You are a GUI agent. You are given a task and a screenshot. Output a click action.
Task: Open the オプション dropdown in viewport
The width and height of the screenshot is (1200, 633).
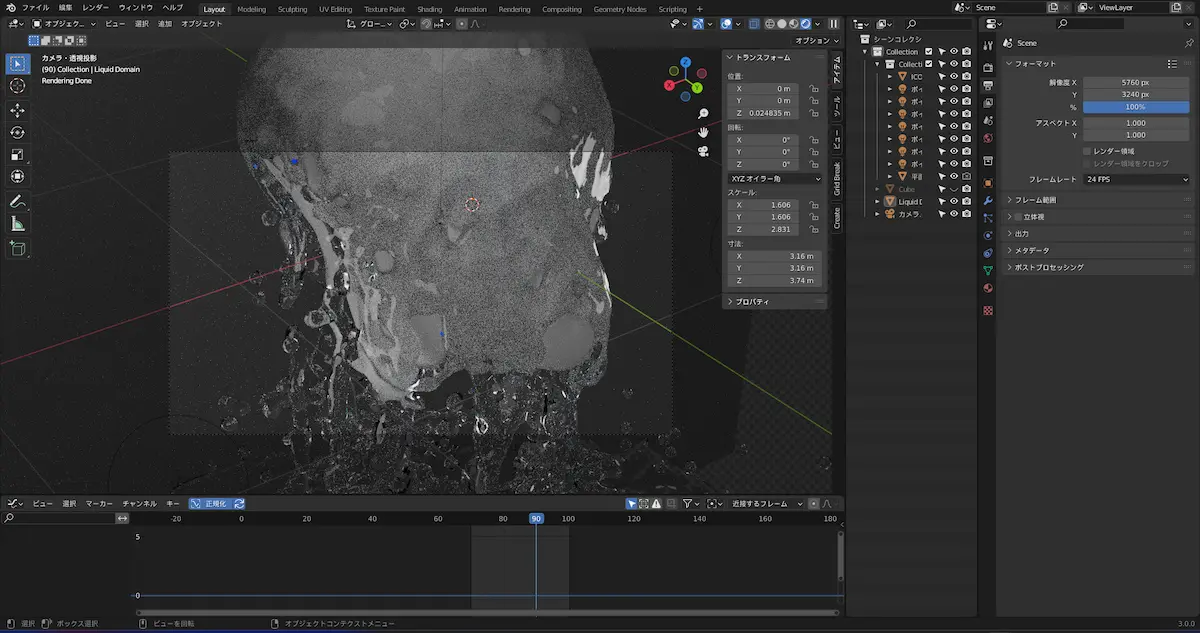[x=815, y=41]
